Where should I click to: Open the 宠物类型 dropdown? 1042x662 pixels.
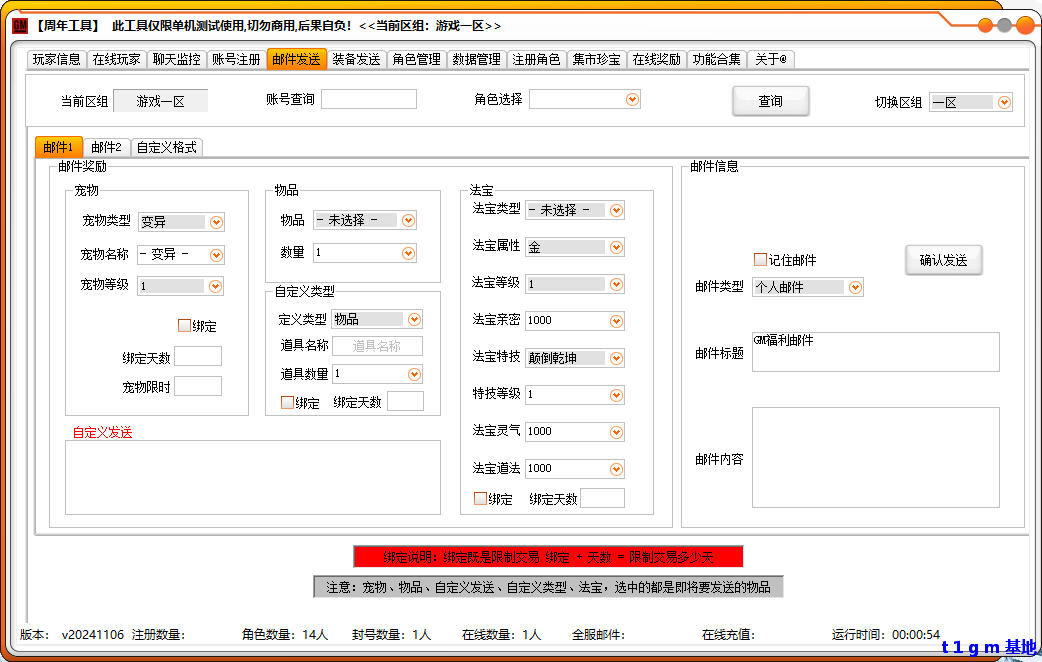click(x=216, y=222)
